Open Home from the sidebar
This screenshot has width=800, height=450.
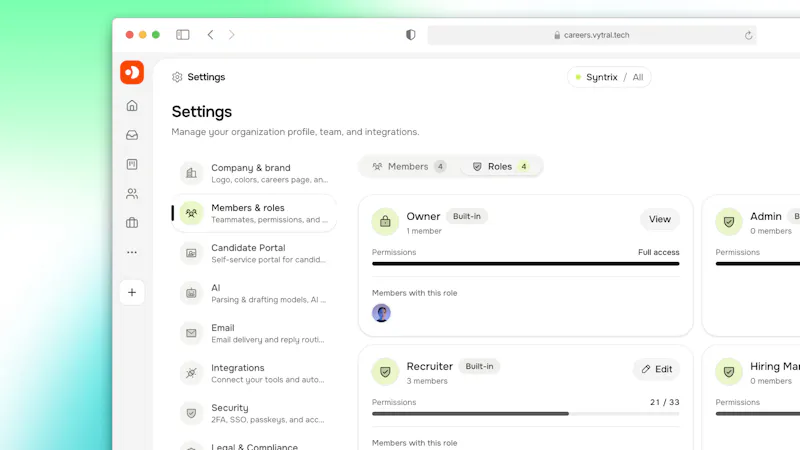[x=132, y=106]
